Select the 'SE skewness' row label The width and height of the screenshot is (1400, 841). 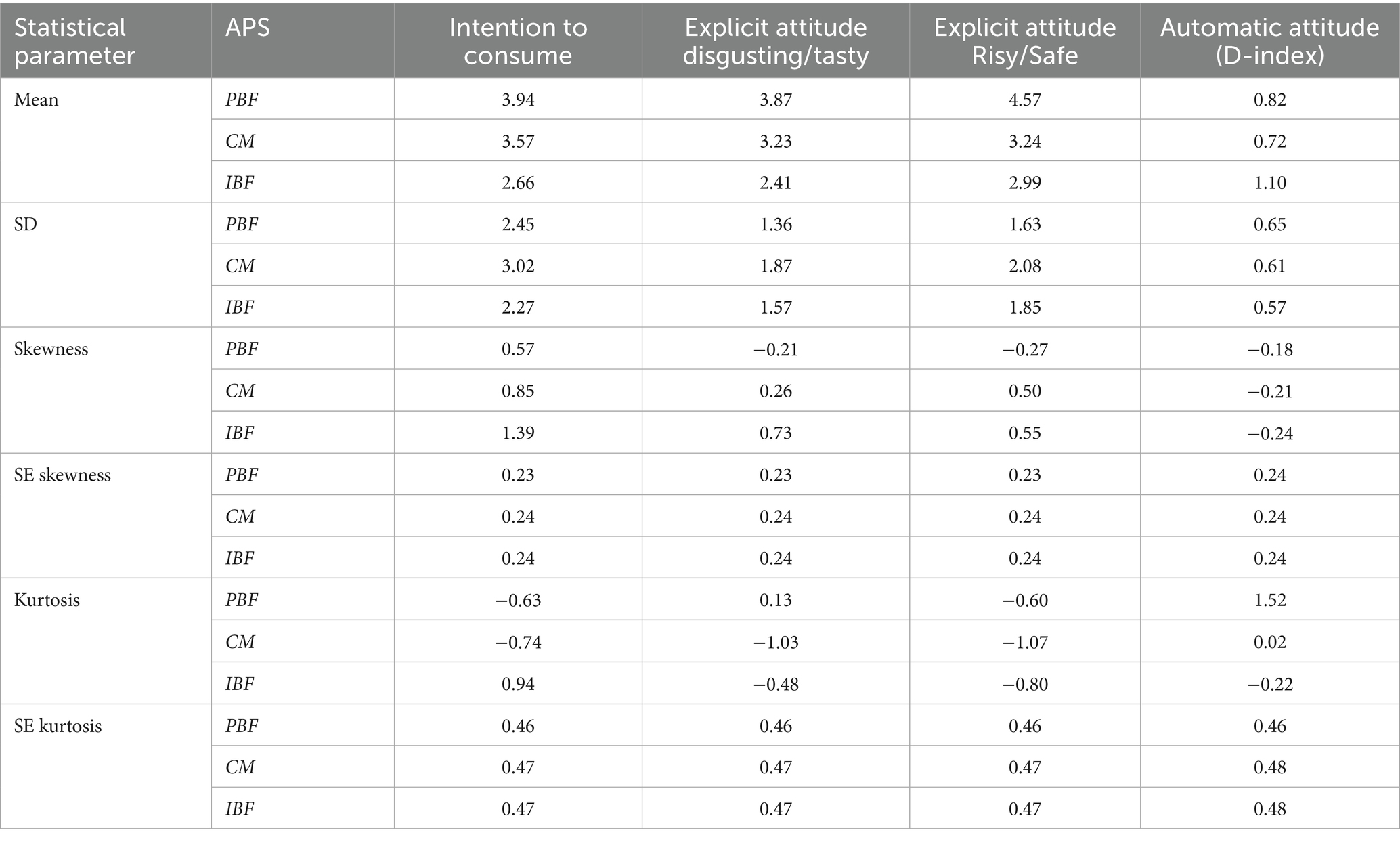pyautogui.click(x=62, y=475)
